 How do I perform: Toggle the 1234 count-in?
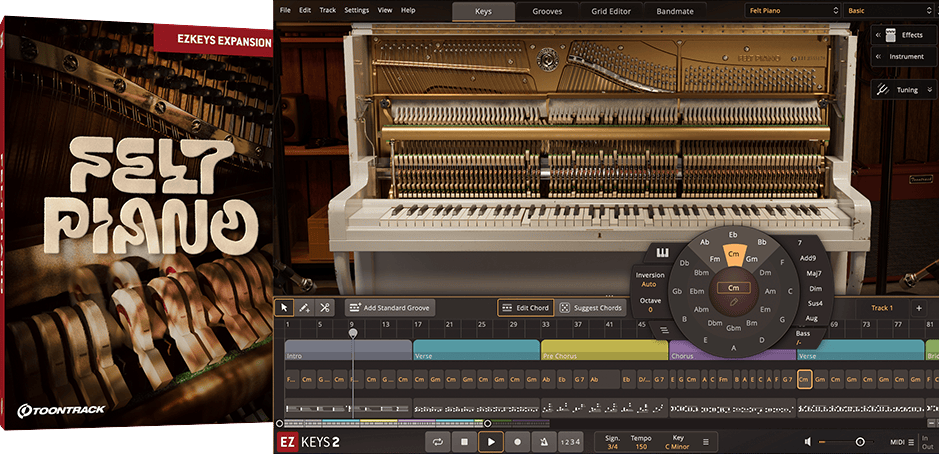click(570, 442)
